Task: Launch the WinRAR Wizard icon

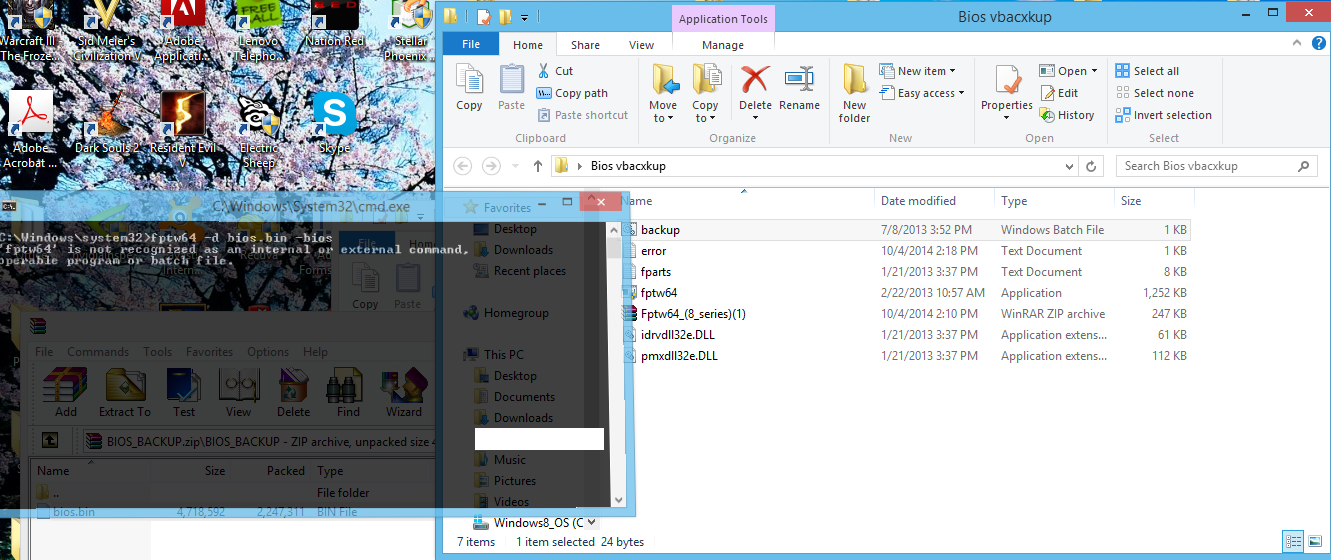Action: pyautogui.click(x=403, y=392)
